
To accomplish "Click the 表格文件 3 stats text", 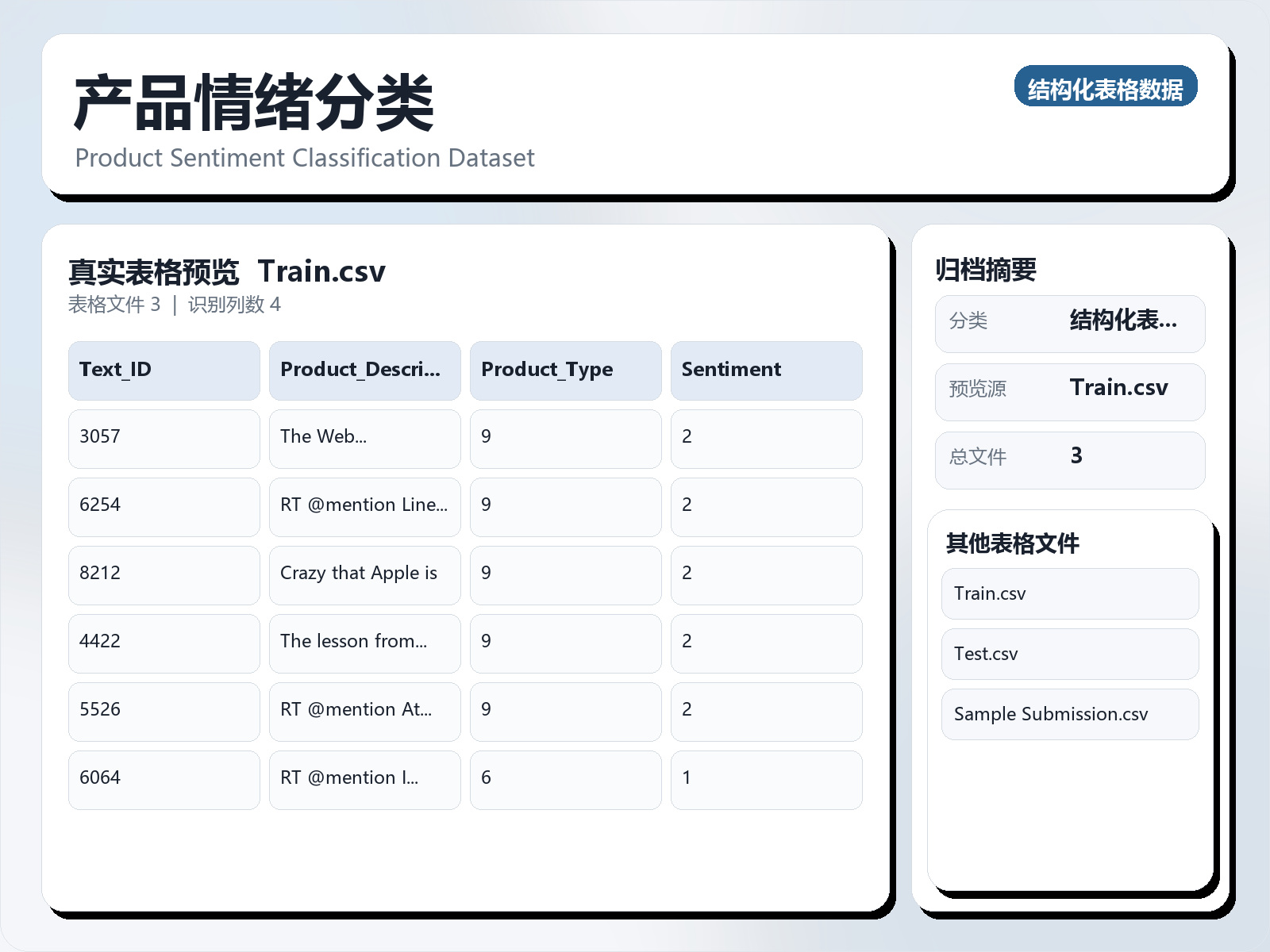I will click(115, 305).
